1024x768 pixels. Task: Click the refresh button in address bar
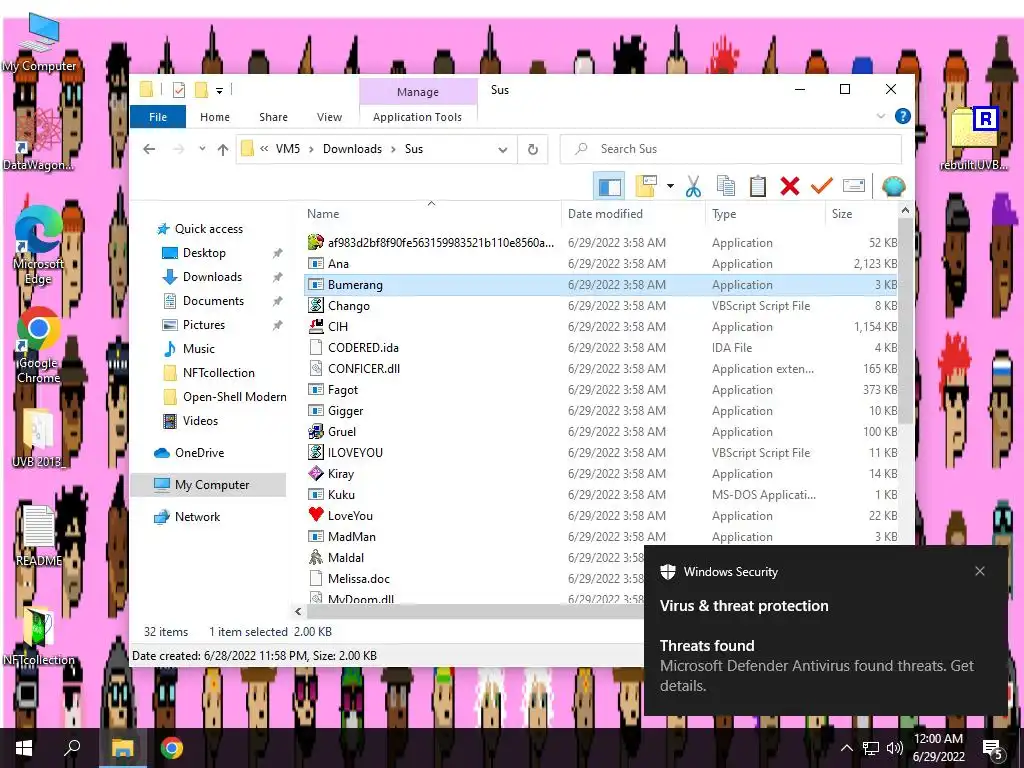pyautogui.click(x=533, y=150)
